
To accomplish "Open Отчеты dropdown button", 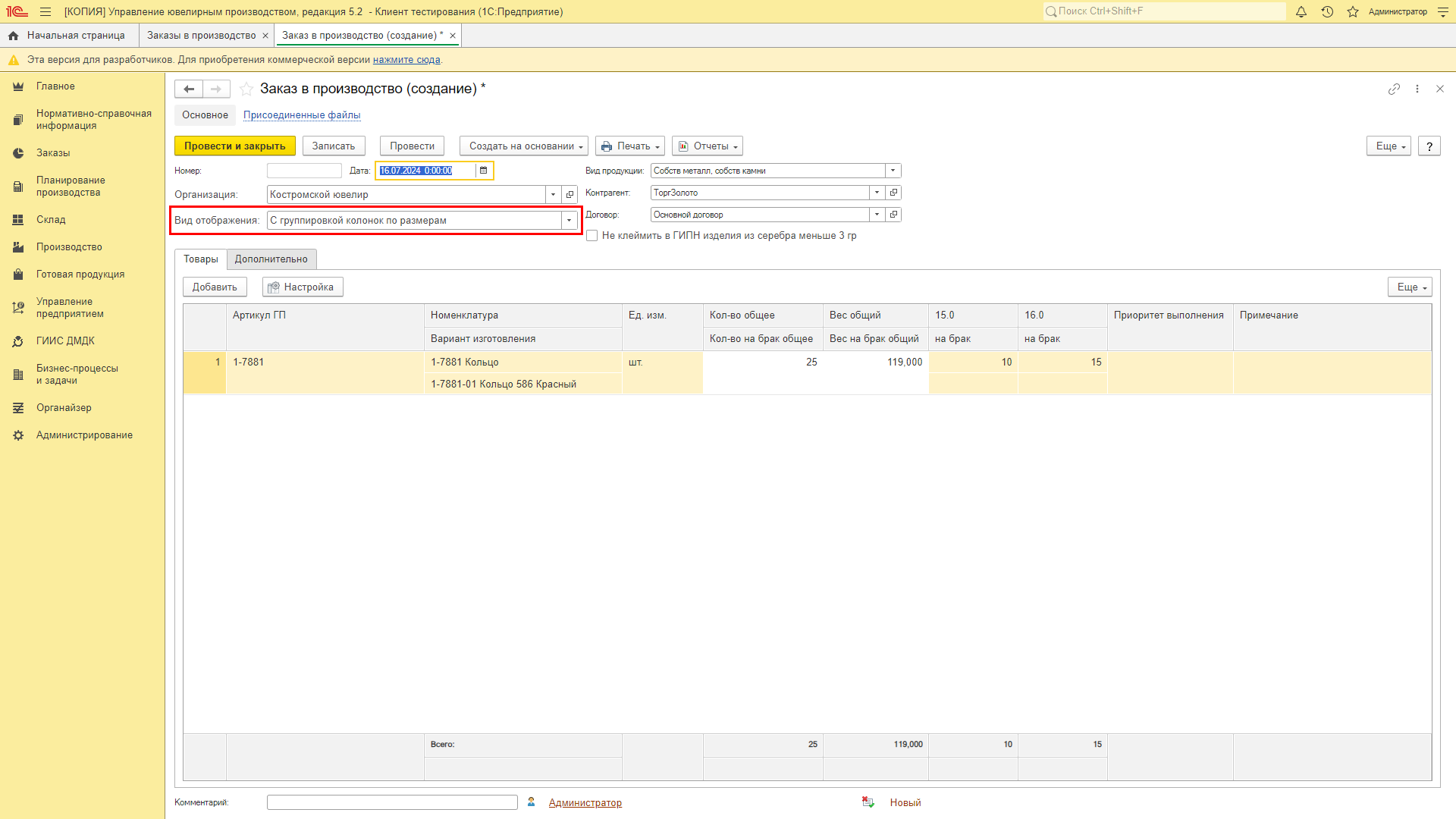I will (708, 146).
